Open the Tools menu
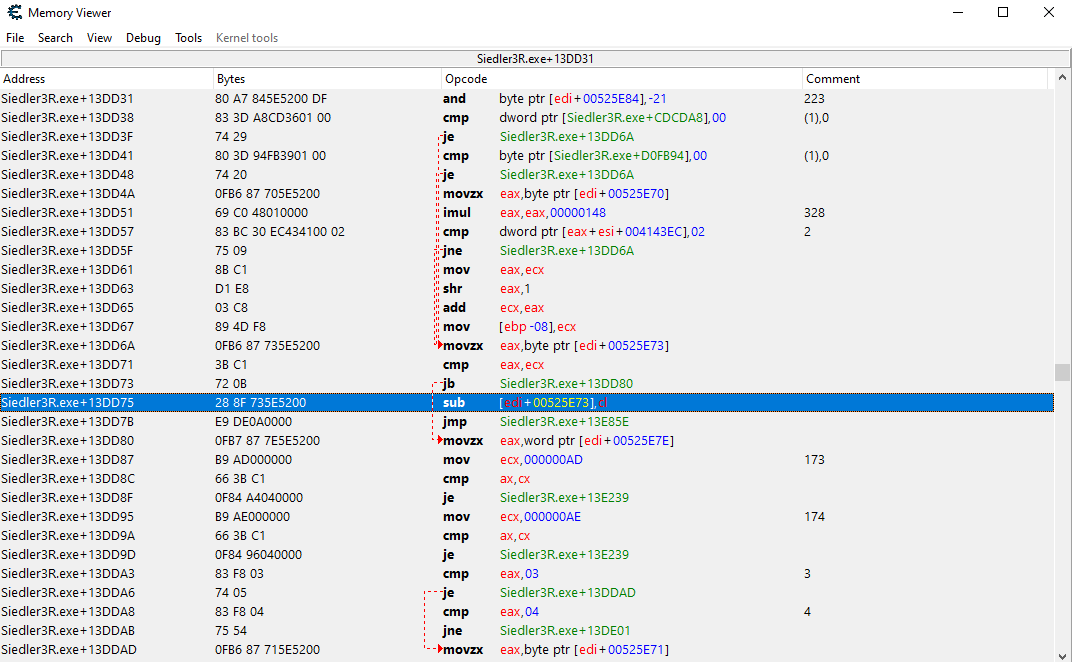Screen dimensions: 1072x662 188,38
